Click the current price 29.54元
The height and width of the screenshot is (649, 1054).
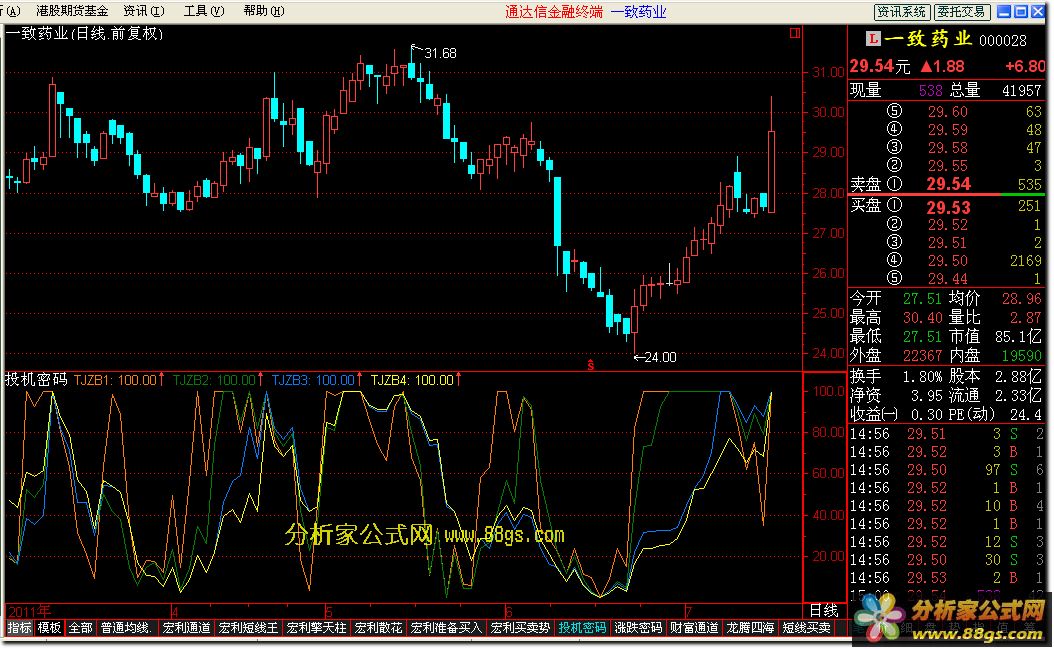[x=880, y=66]
